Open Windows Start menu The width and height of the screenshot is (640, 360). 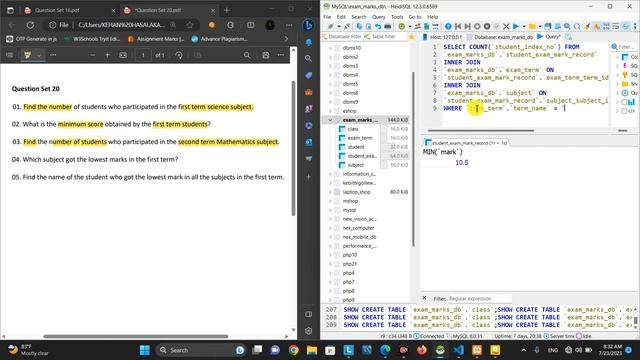(x=145, y=350)
